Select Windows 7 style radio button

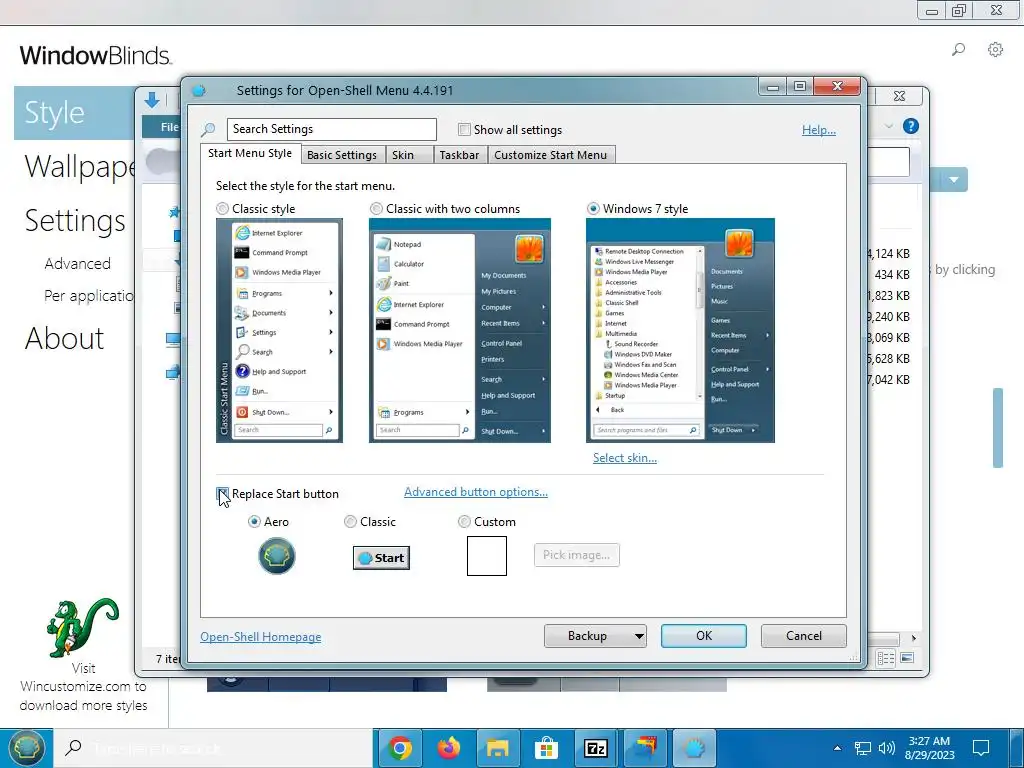click(593, 208)
